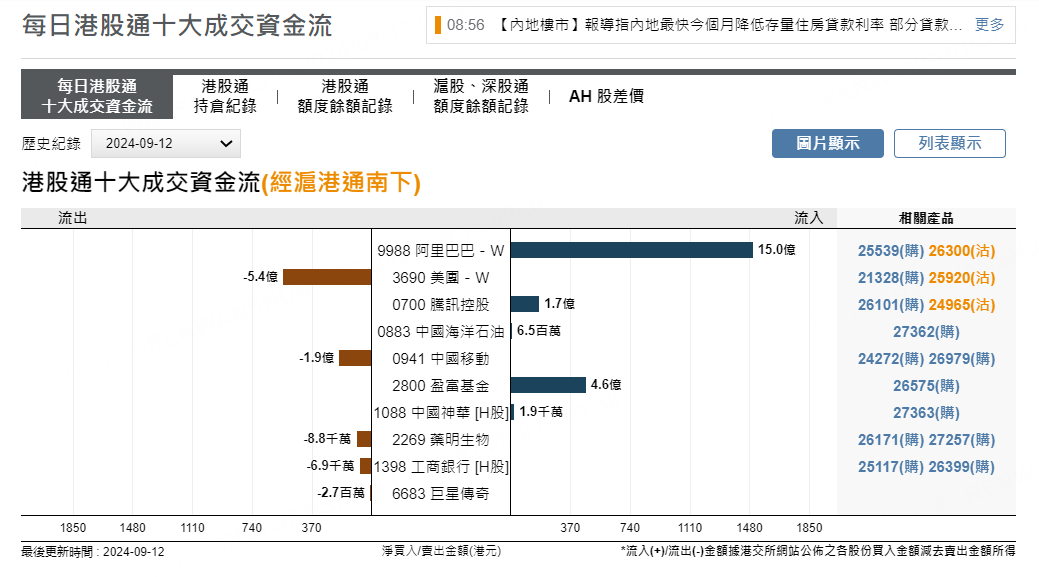
Task: Open call warrant 25539(購)
Action: click(x=891, y=251)
